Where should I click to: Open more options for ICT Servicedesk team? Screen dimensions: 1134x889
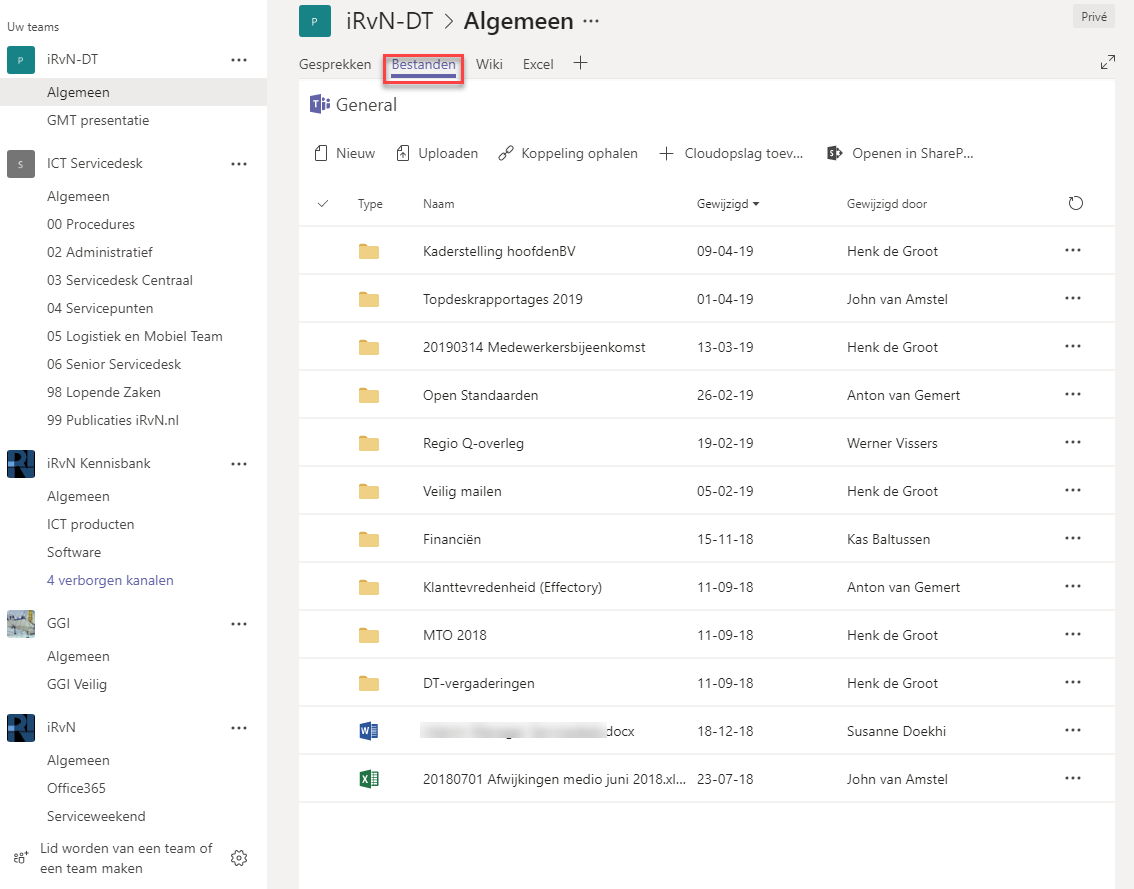(239, 164)
